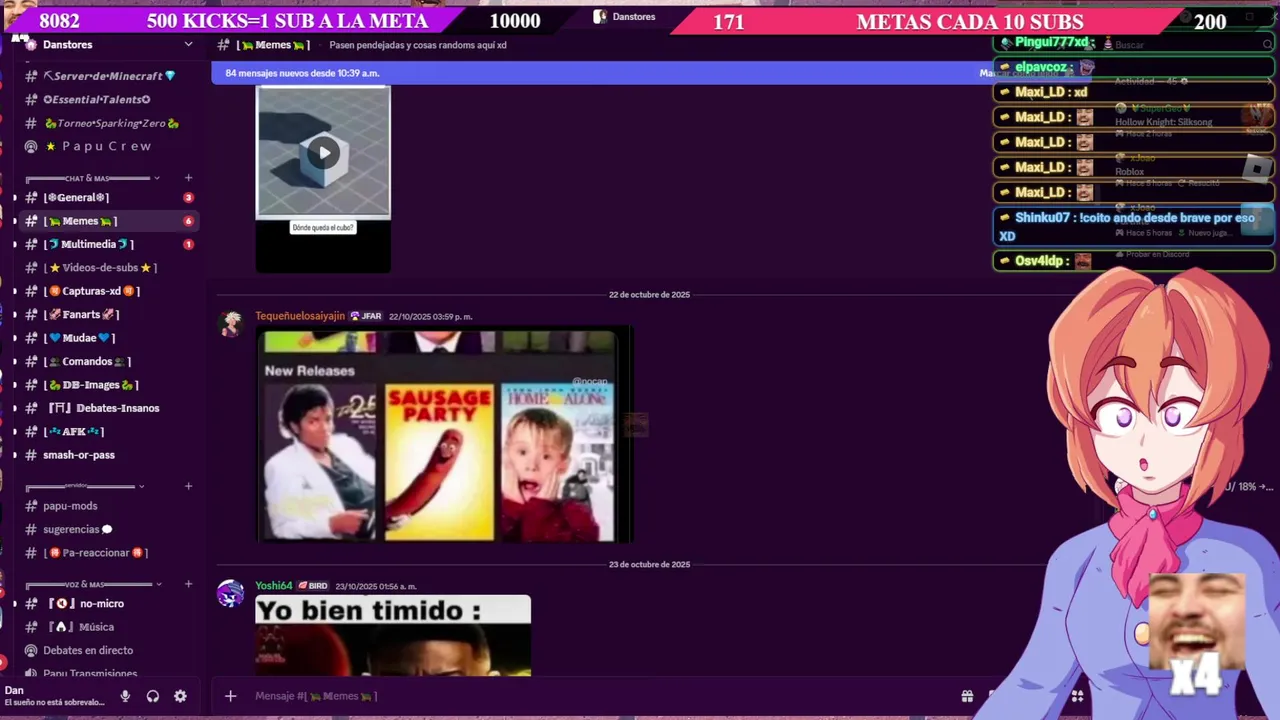Screen dimensions: 1280x720
Task: Click channel topic Pasen pendejadas text
Action: point(418,45)
